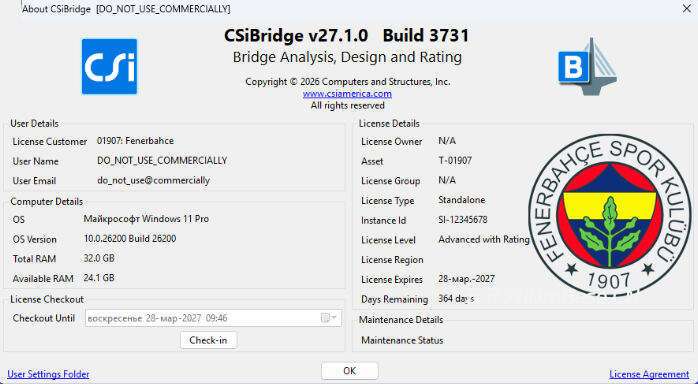
Task: Click the 'User Details' group heading
Action: [34, 123]
